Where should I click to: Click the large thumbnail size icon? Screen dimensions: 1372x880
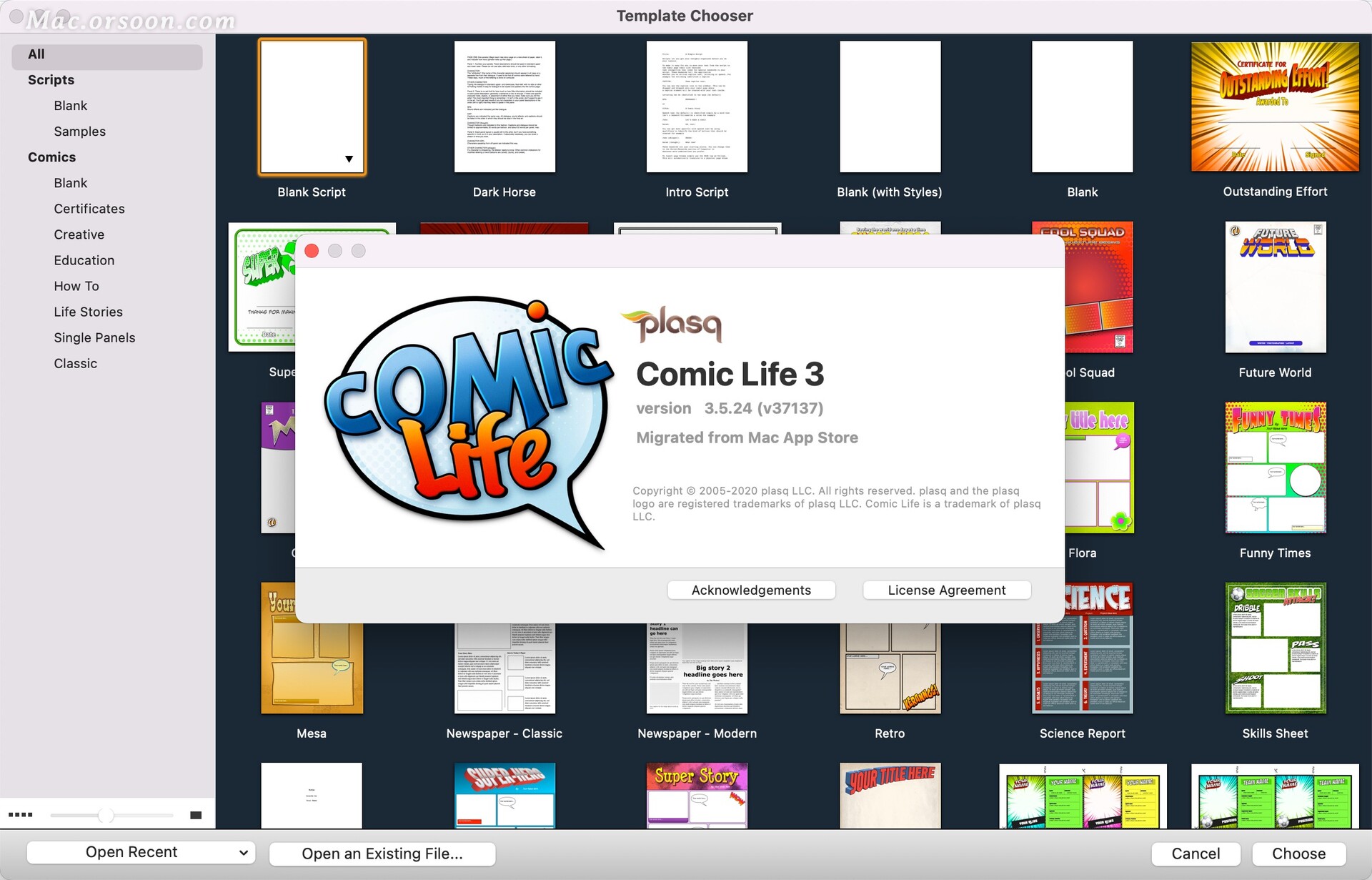196,815
